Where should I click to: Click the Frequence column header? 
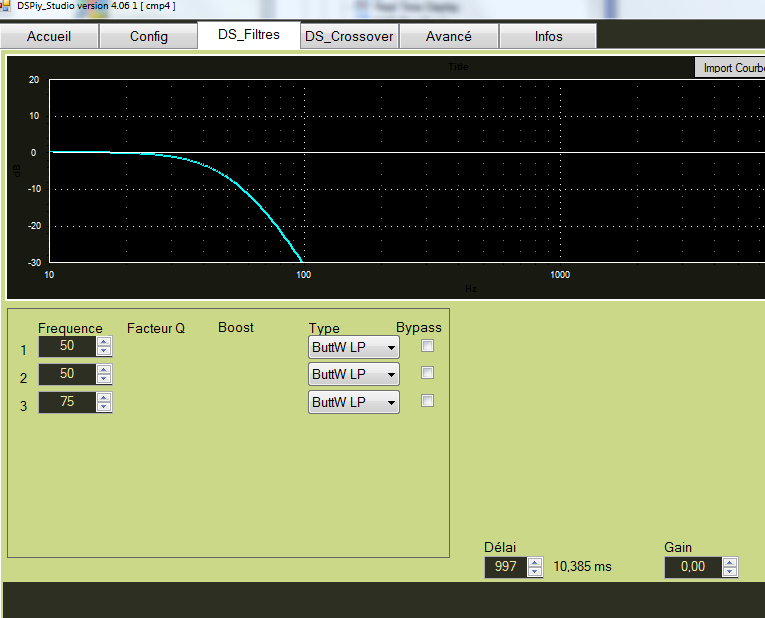click(70, 328)
